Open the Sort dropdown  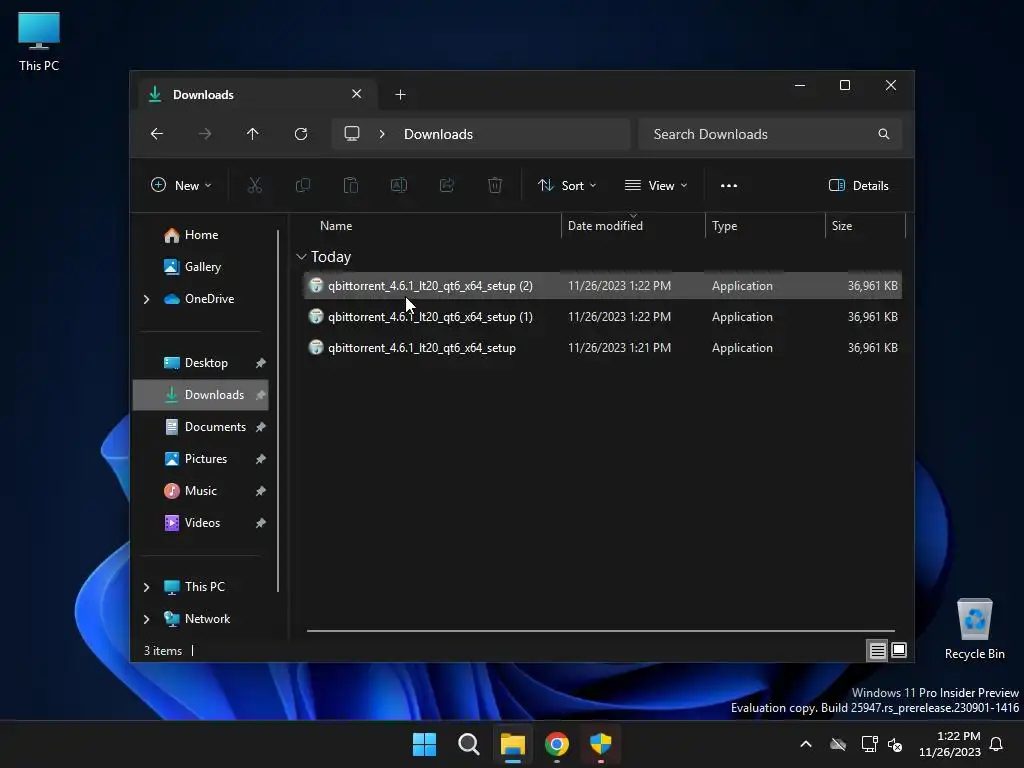(567, 185)
